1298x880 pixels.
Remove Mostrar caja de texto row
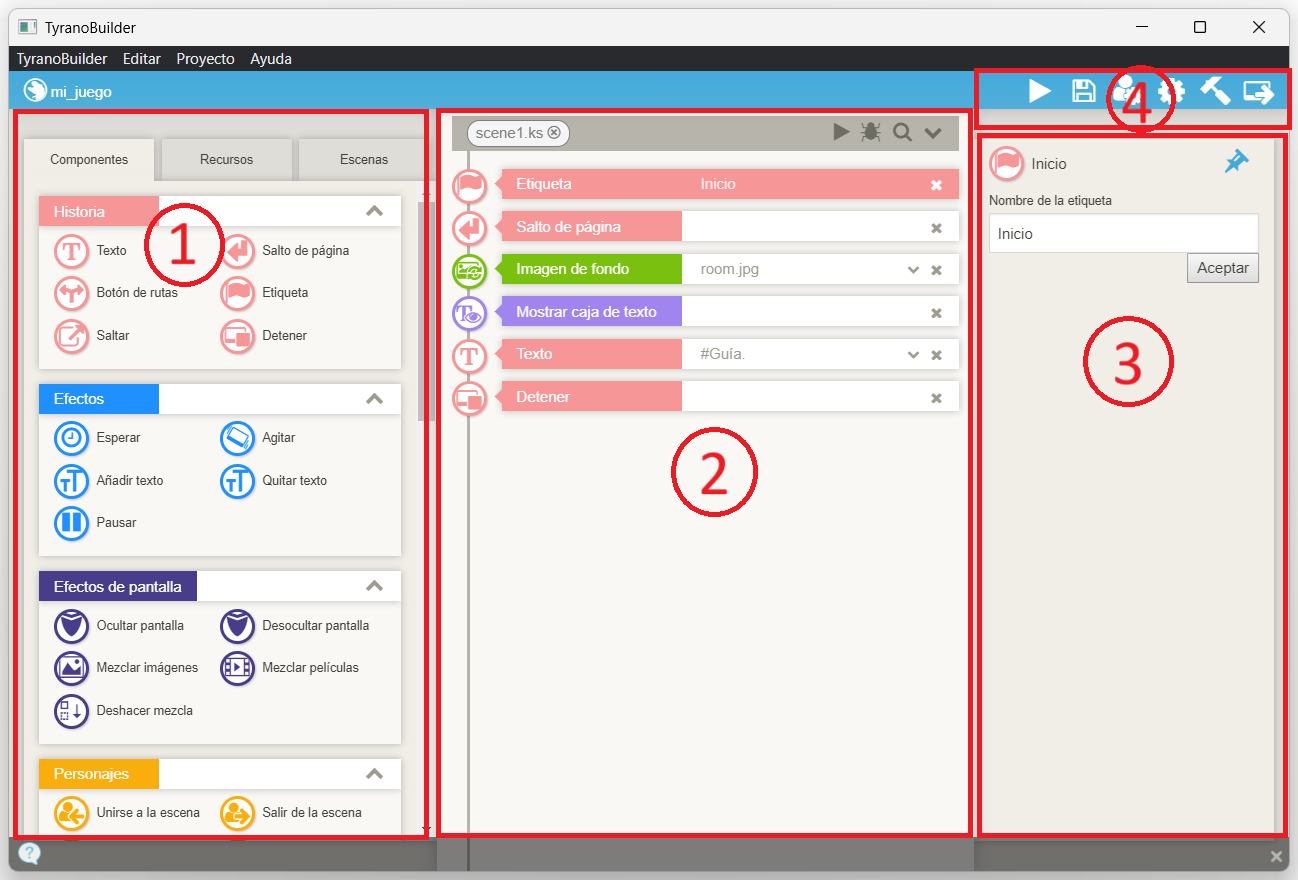coord(937,313)
